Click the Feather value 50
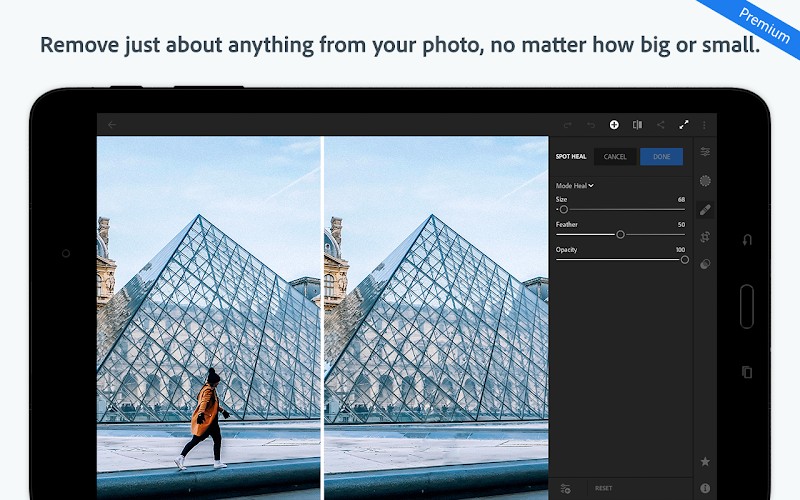Screen dimensions: 800x500 click(681, 224)
